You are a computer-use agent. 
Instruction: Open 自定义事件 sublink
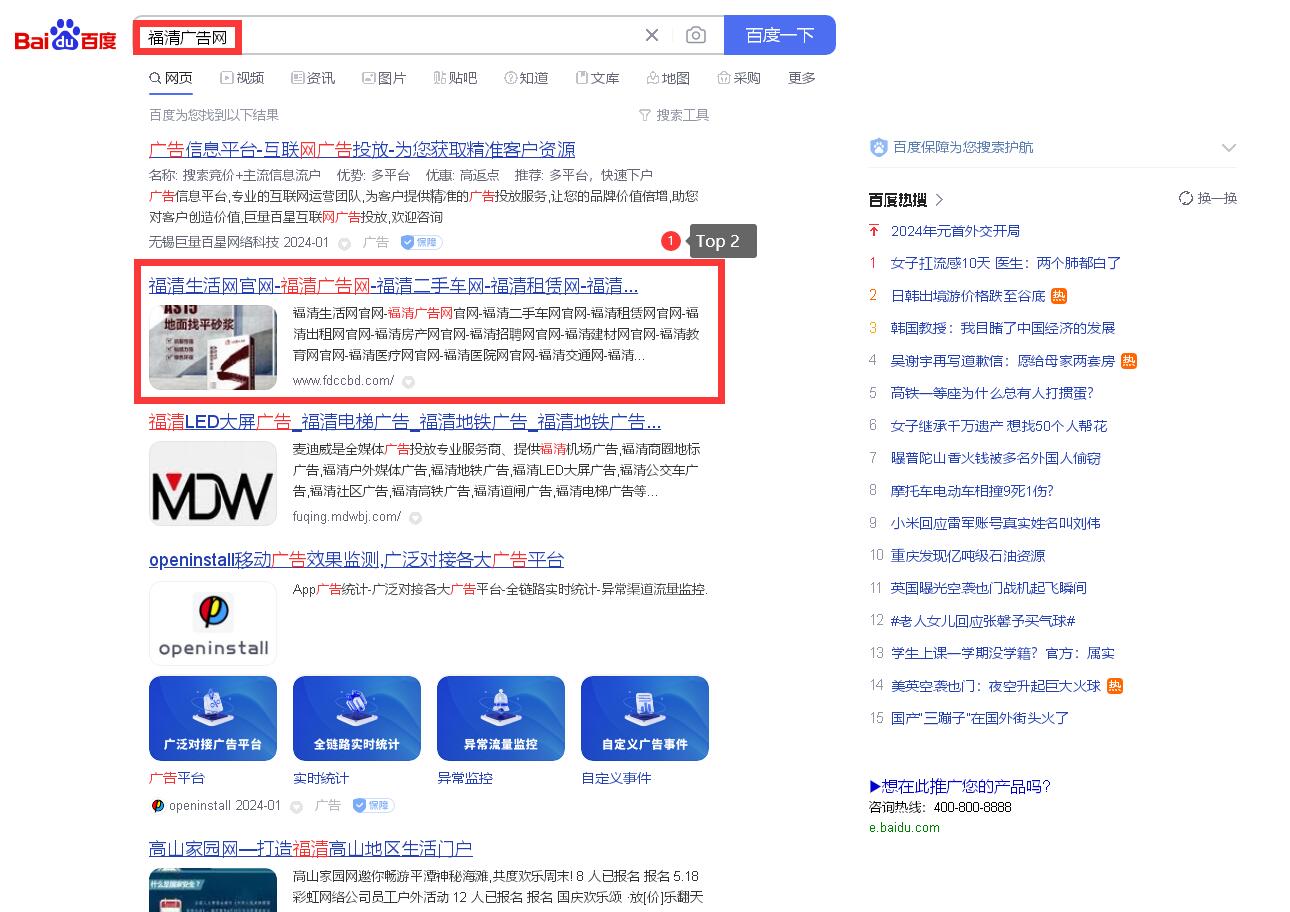pos(616,778)
